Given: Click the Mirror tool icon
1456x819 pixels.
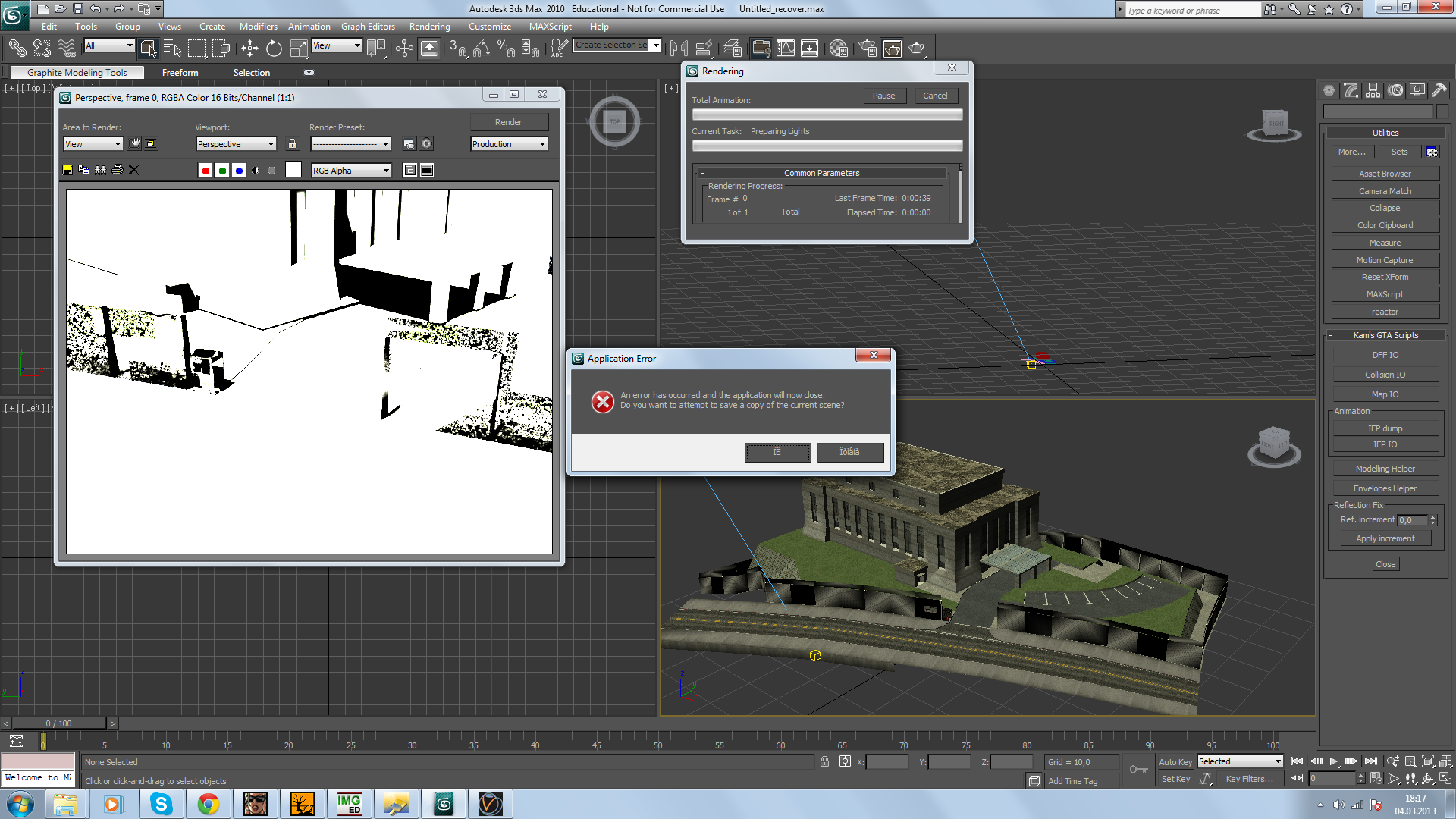Looking at the screenshot, I should click(x=679, y=49).
